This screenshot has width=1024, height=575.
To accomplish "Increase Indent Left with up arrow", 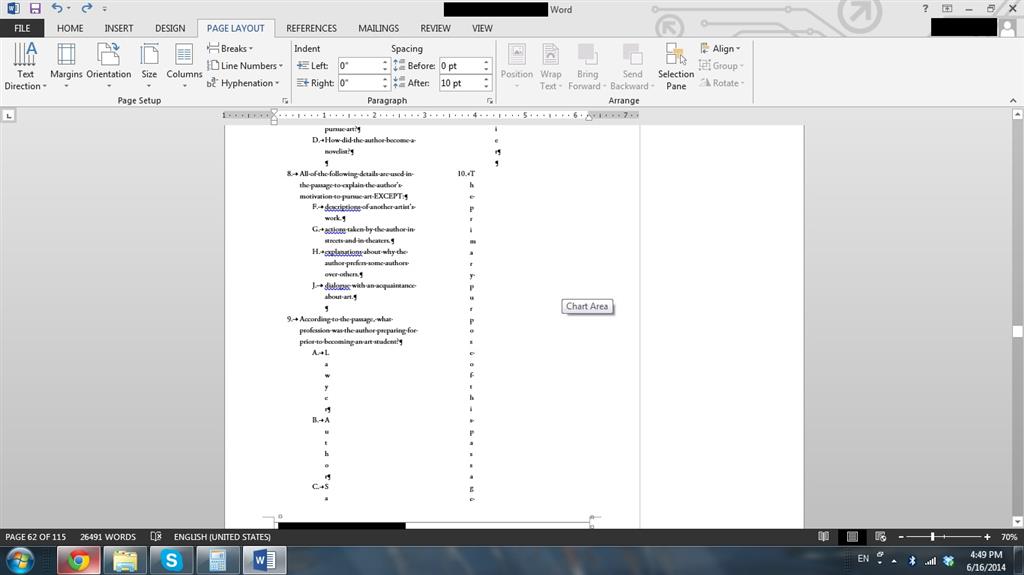I will [x=385, y=62].
